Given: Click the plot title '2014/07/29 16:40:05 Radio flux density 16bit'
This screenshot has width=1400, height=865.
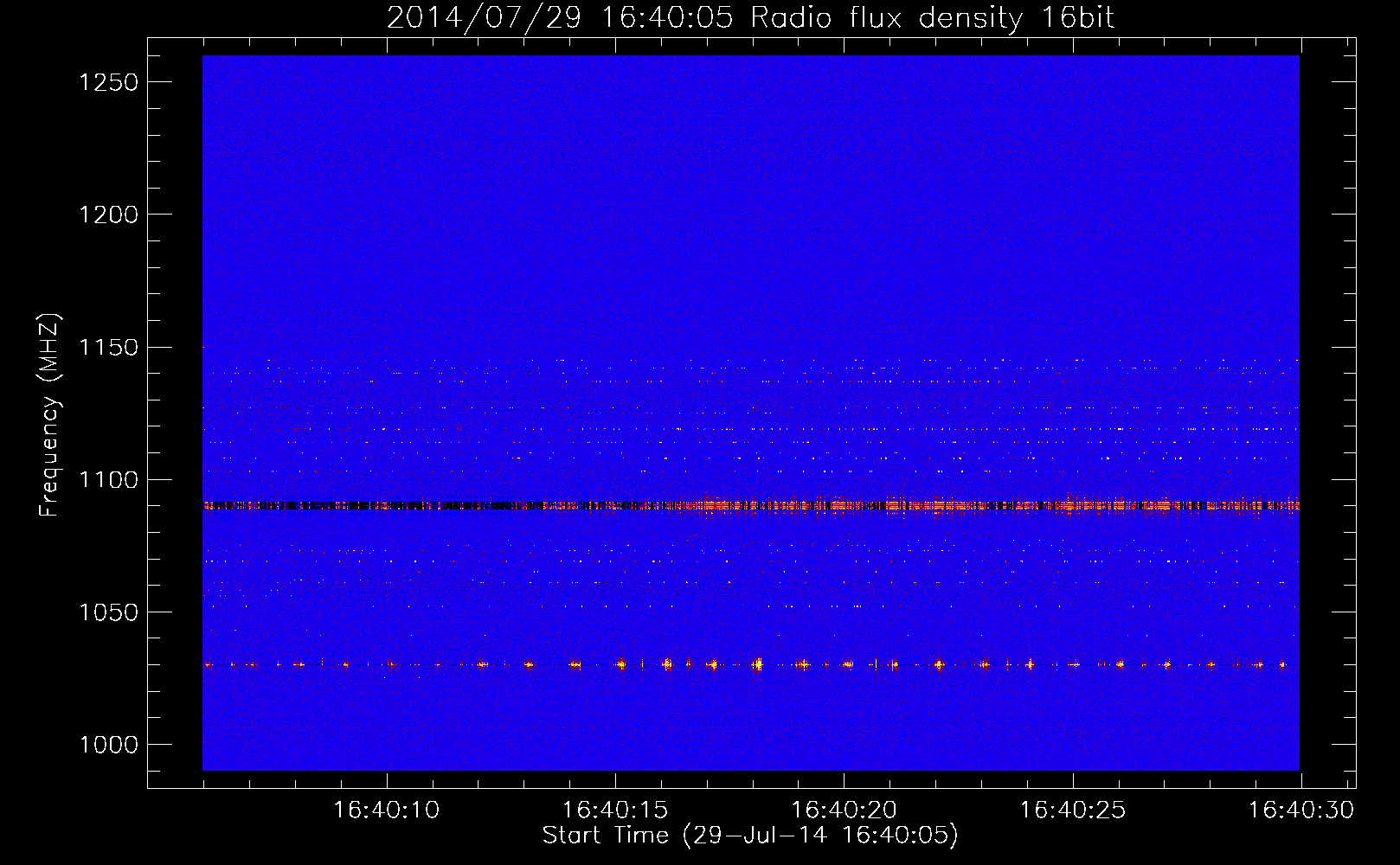Looking at the screenshot, I should click(750, 17).
